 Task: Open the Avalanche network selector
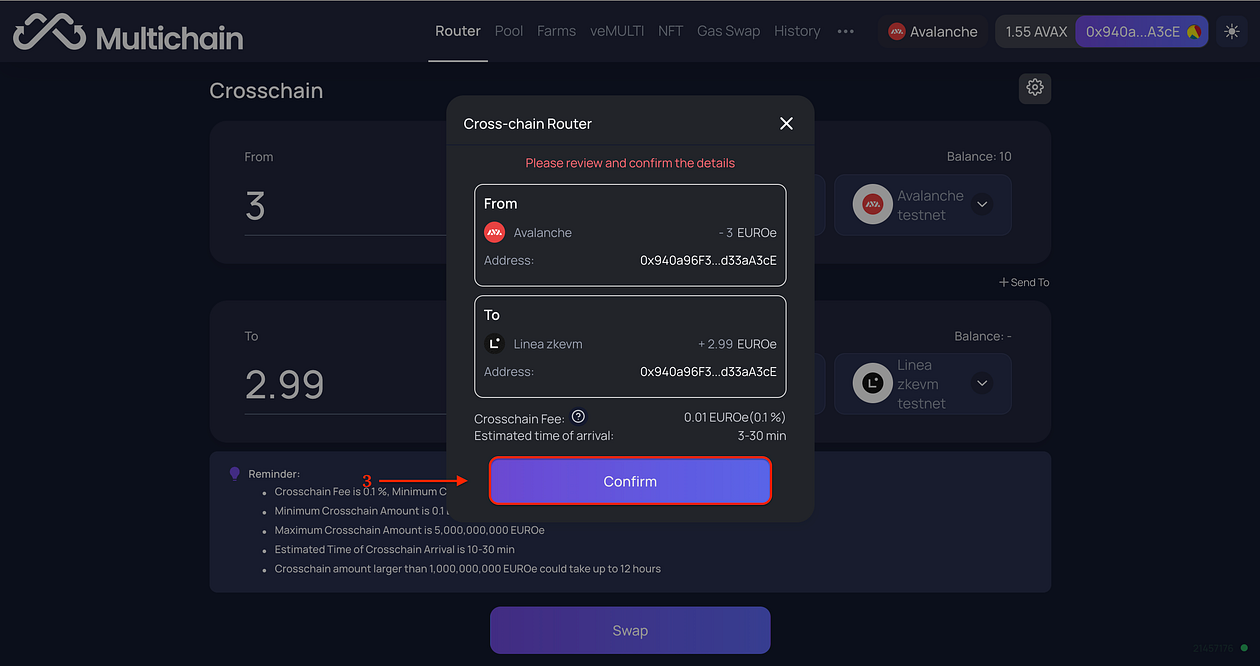pos(932,32)
